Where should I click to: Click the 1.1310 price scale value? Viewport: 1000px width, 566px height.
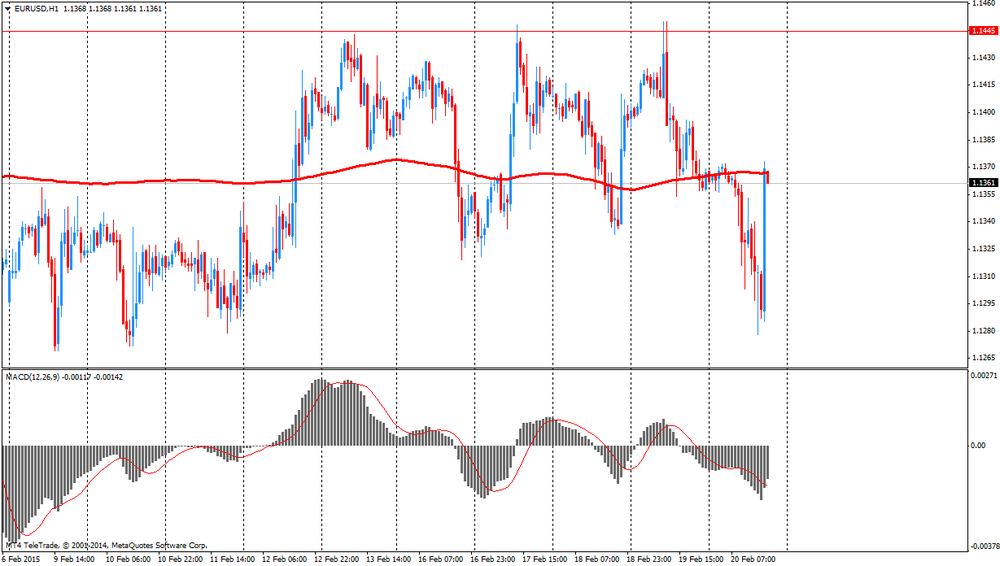[983, 276]
